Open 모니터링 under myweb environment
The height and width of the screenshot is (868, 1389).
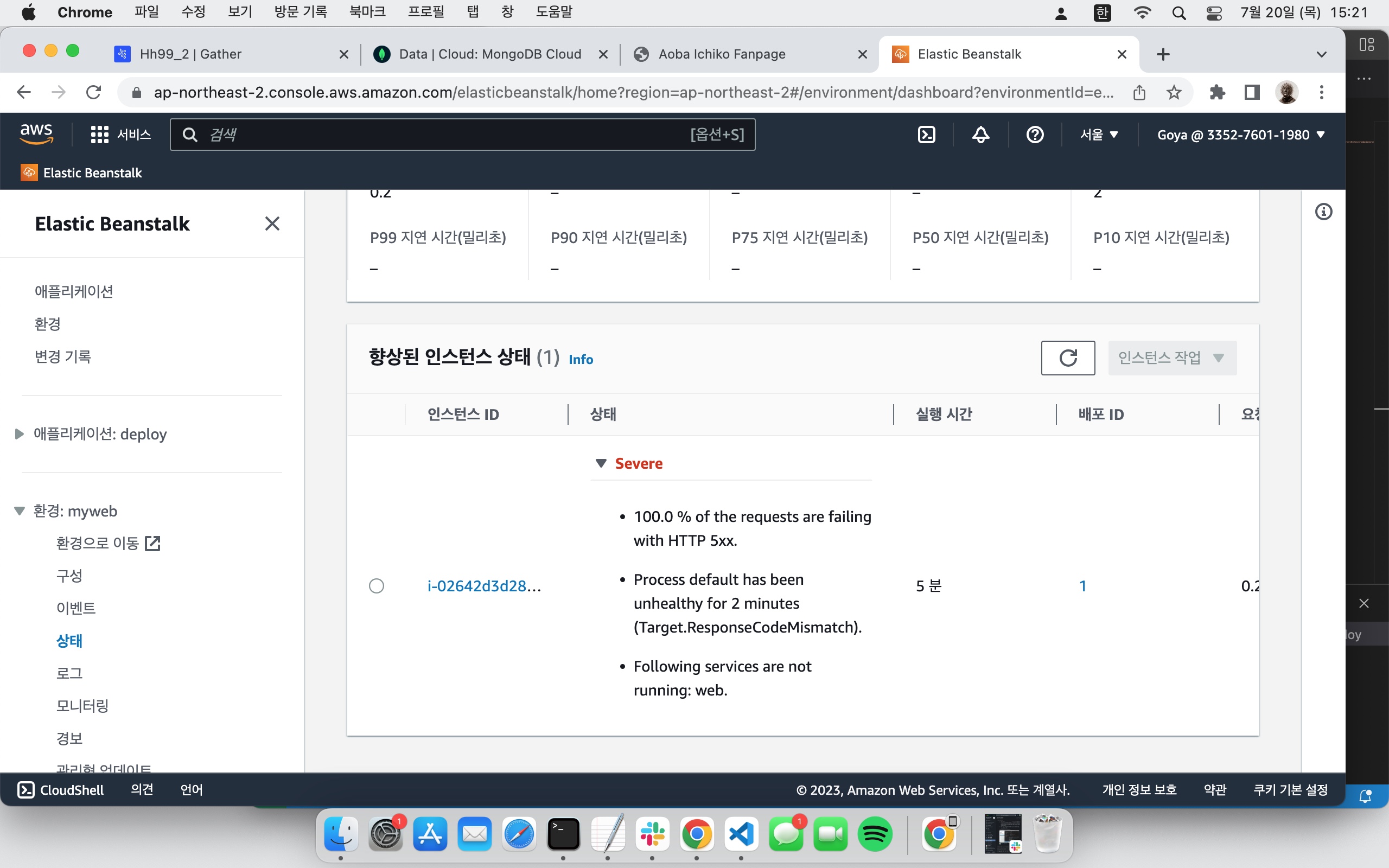click(x=82, y=706)
